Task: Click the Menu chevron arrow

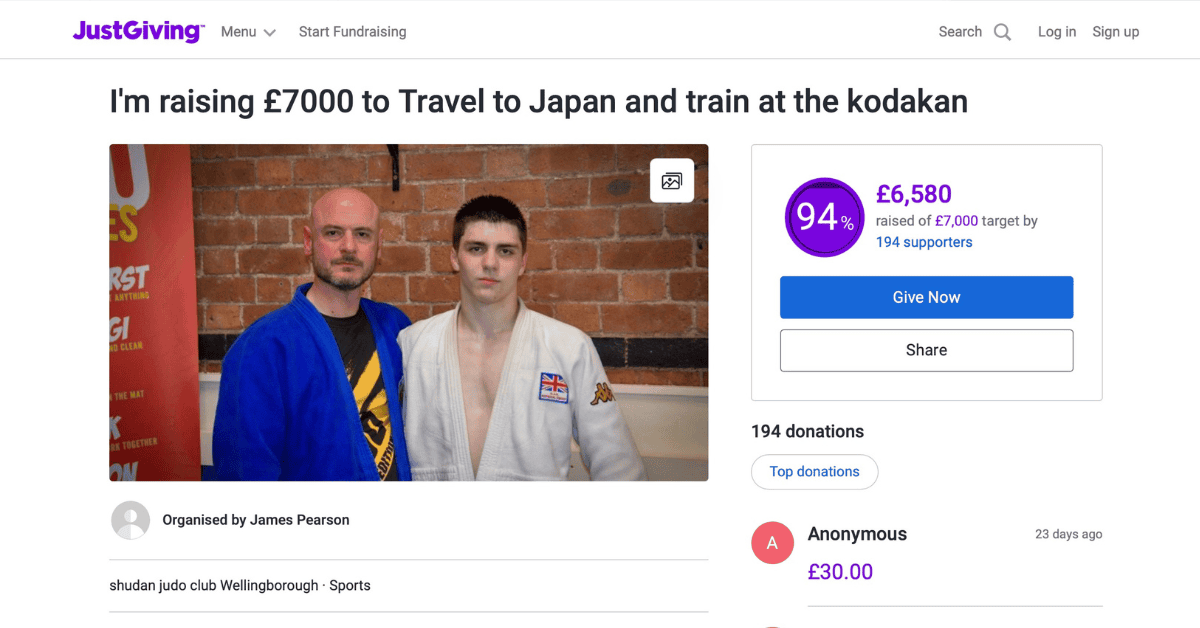Action: coord(269,33)
